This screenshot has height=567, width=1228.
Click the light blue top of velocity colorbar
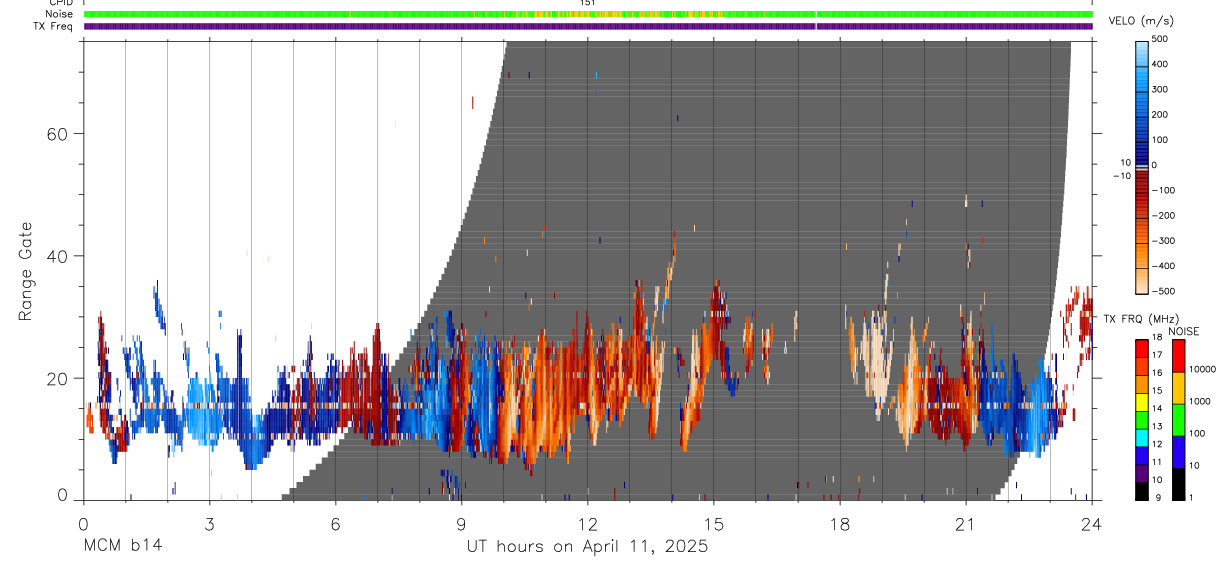point(1141,50)
